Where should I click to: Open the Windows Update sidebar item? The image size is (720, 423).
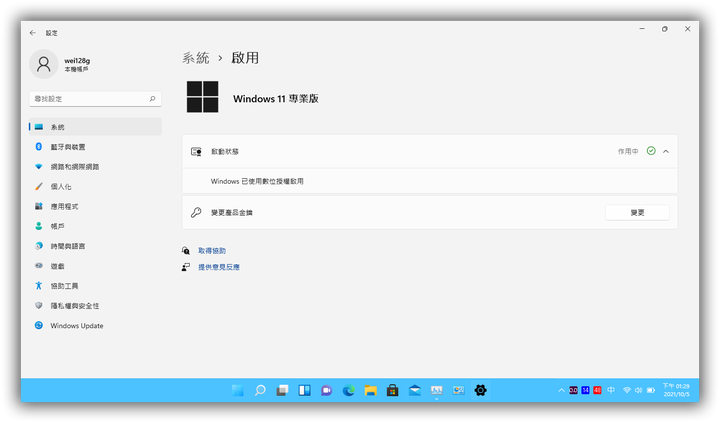(95, 326)
